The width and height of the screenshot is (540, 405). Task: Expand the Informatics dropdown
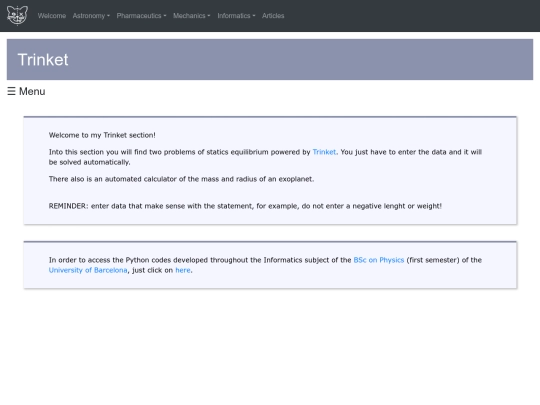(x=236, y=16)
